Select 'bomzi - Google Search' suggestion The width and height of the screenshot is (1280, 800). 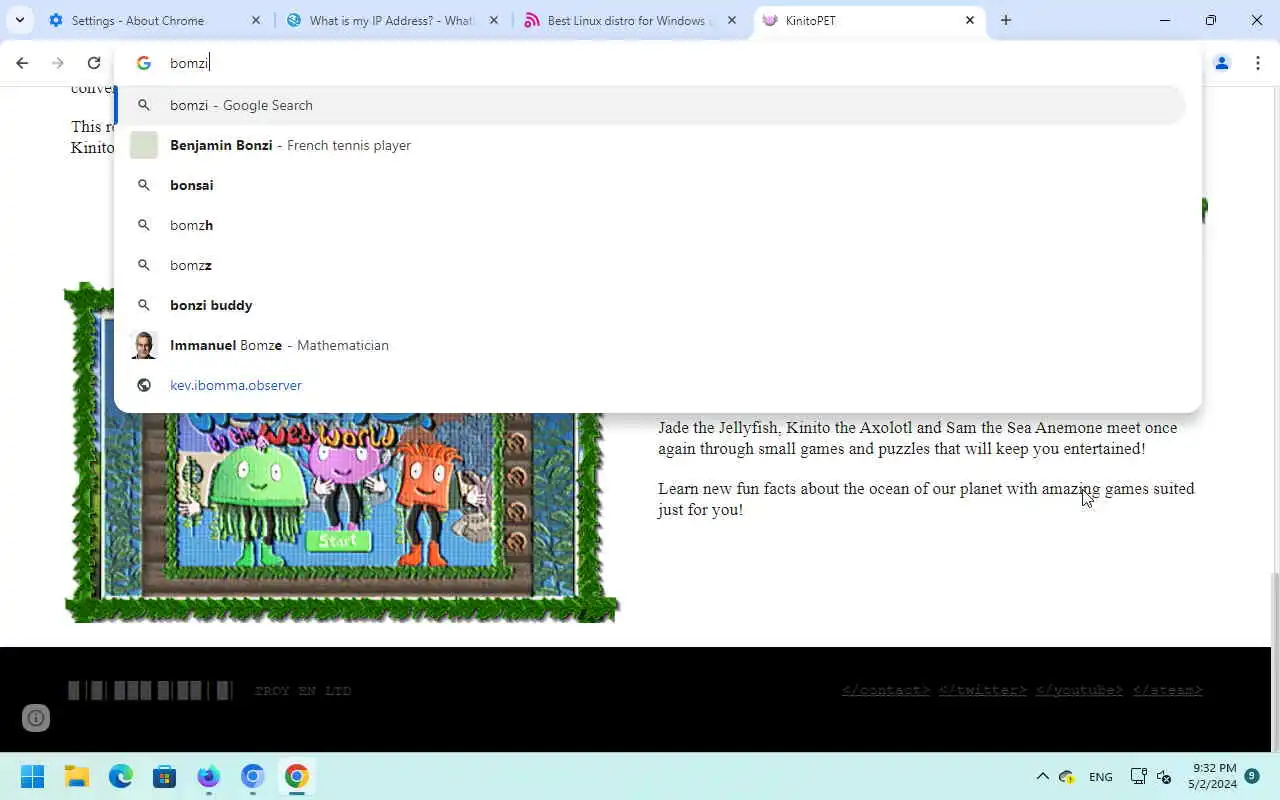point(650,105)
